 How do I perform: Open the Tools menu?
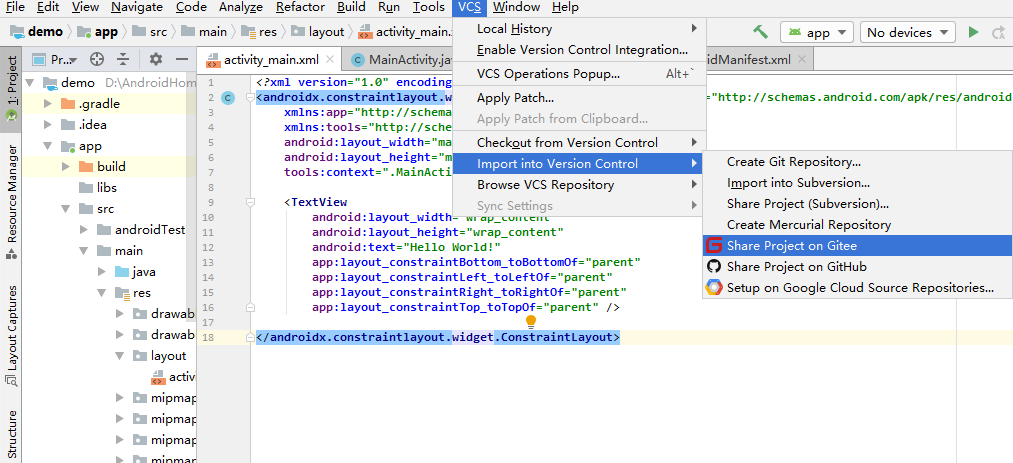pyautogui.click(x=428, y=7)
